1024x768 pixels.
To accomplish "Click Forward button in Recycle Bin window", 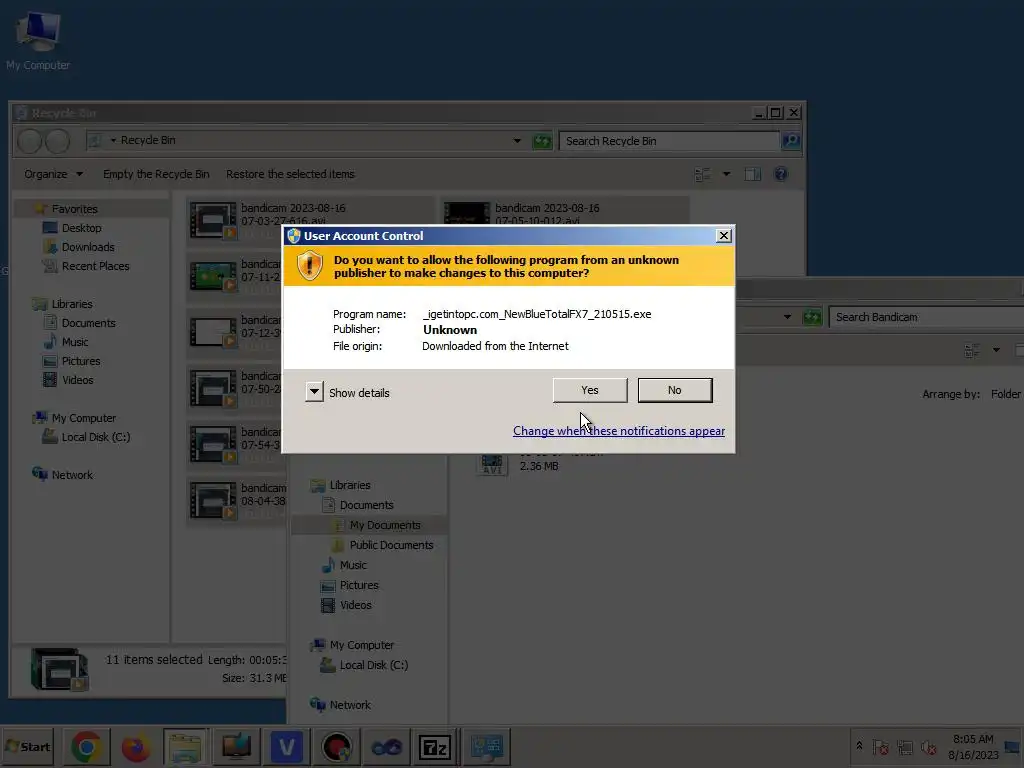I will (57, 141).
